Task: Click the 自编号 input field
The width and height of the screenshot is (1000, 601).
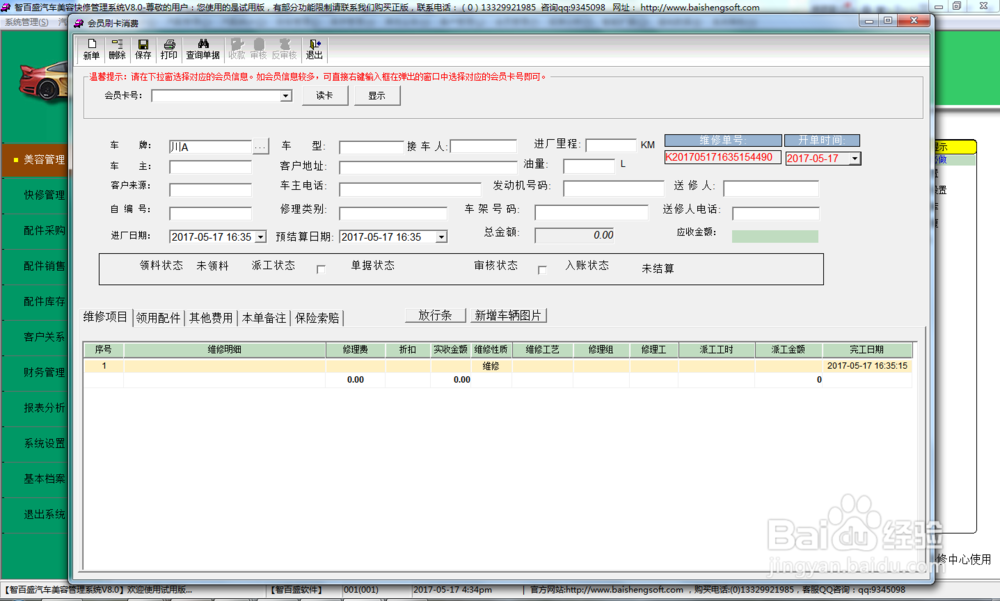Action: tap(210, 212)
